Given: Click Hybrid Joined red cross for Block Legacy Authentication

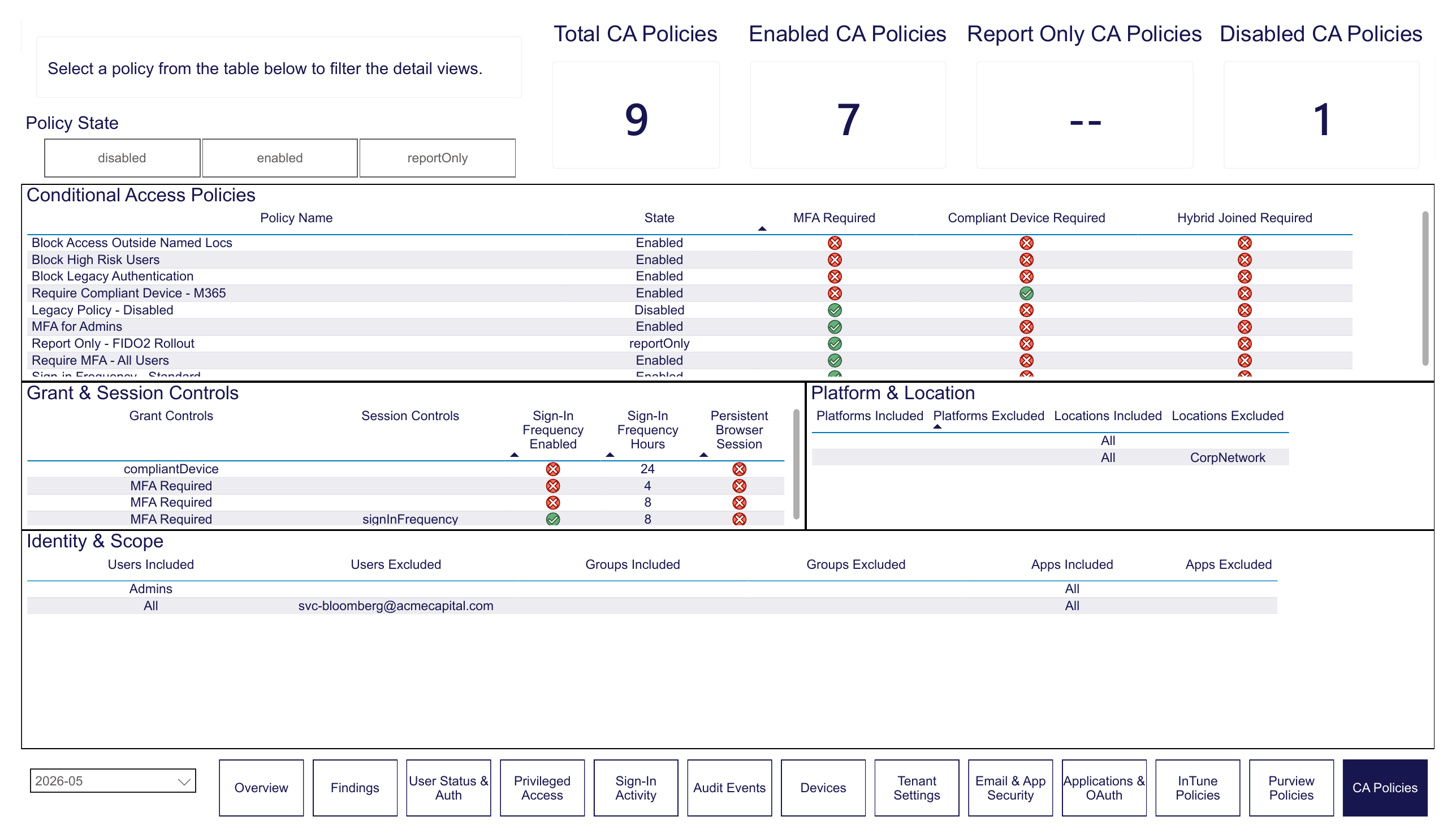Looking at the screenshot, I should (1244, 277).
